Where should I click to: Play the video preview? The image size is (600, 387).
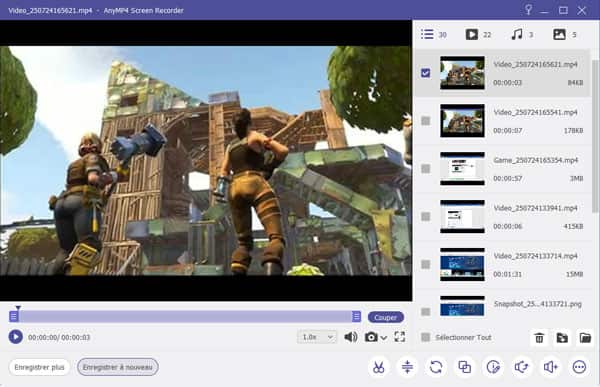(15, 337)
